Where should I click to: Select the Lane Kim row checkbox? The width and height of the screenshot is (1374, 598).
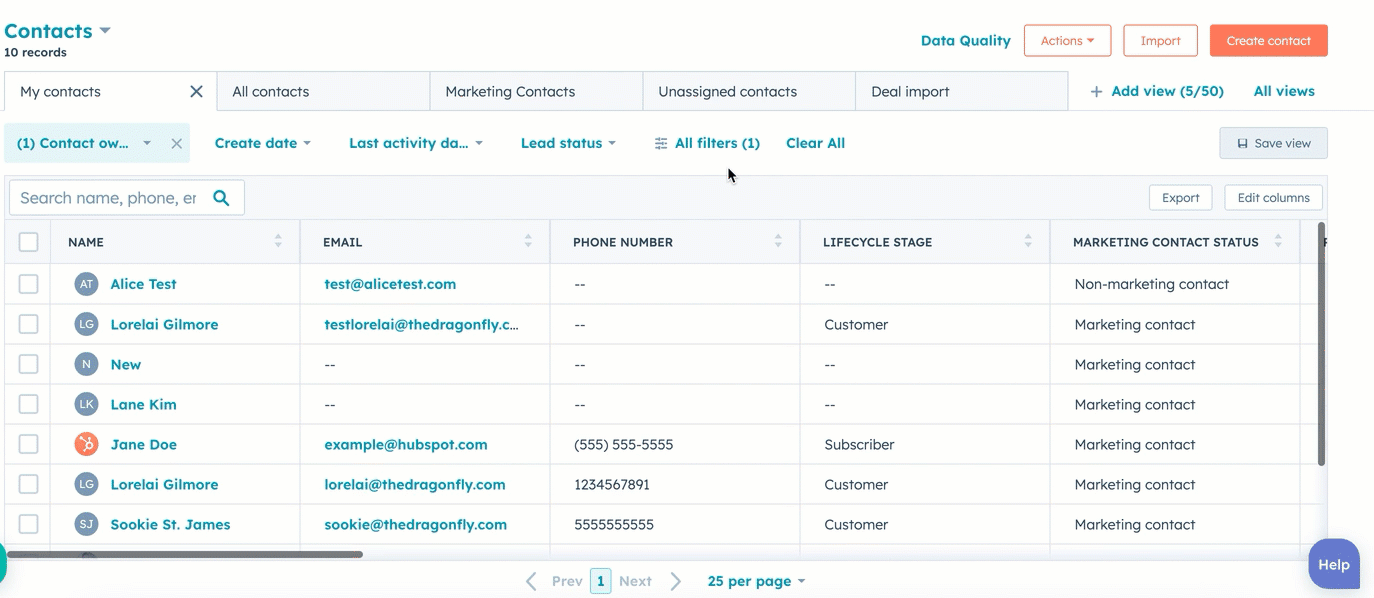click(28, 405)
